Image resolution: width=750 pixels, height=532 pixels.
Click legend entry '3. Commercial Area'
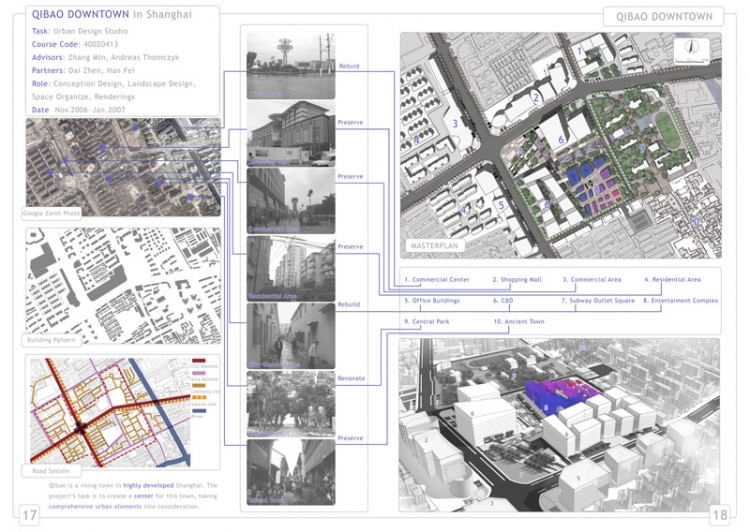pos(592,279)
